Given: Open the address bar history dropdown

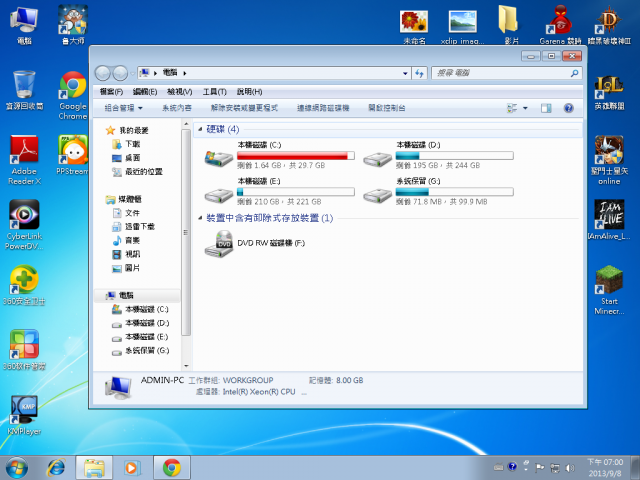Looking at the screenshot, I should [x=405, y=73].
